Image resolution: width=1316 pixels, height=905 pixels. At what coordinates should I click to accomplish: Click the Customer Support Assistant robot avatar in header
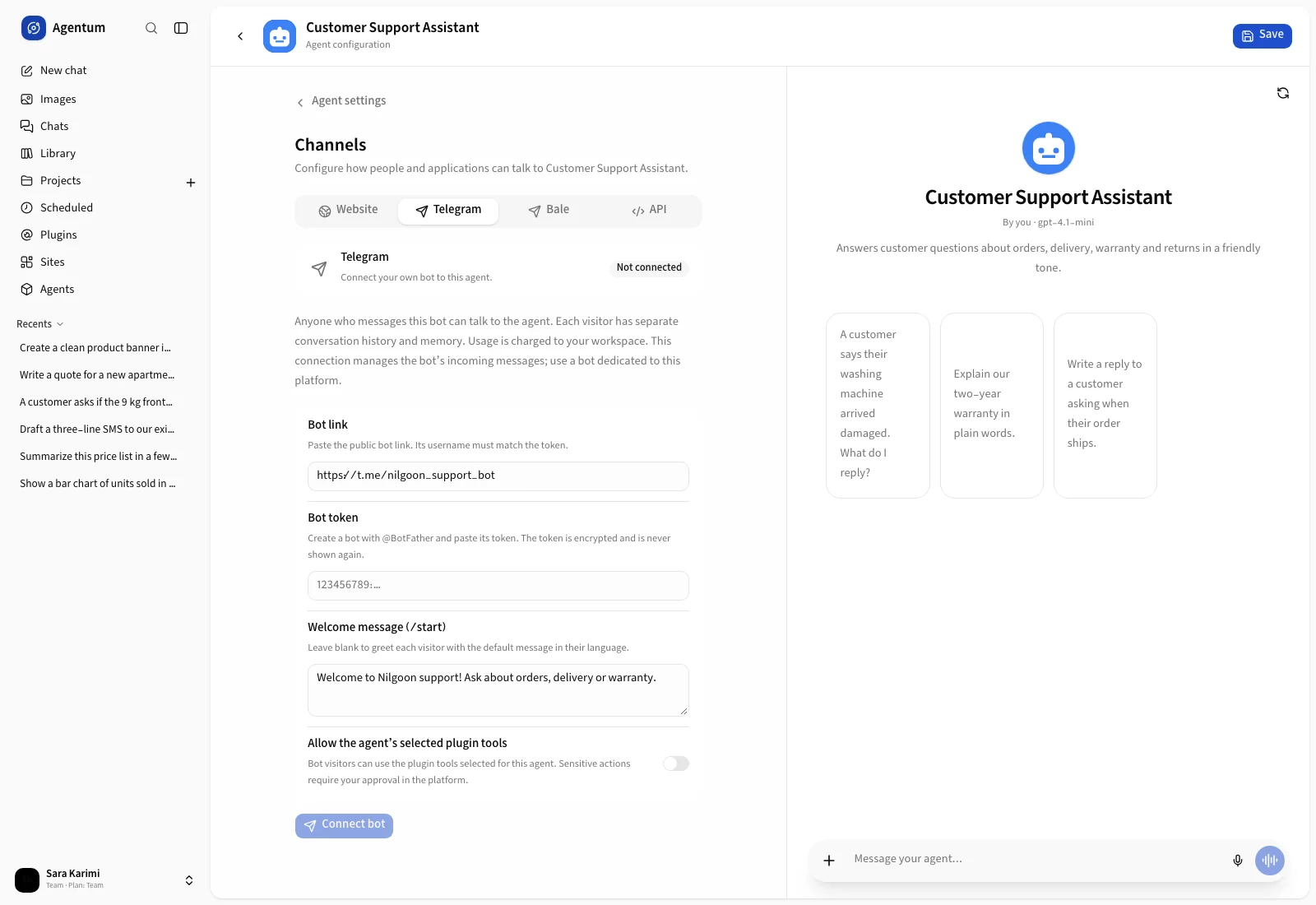tap(280, 36)
